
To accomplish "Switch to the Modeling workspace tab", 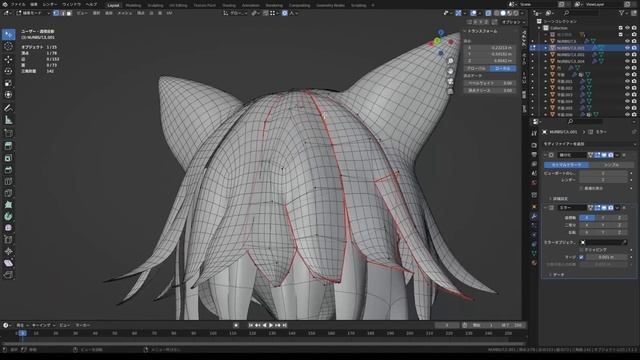I will tap(133, 5).
